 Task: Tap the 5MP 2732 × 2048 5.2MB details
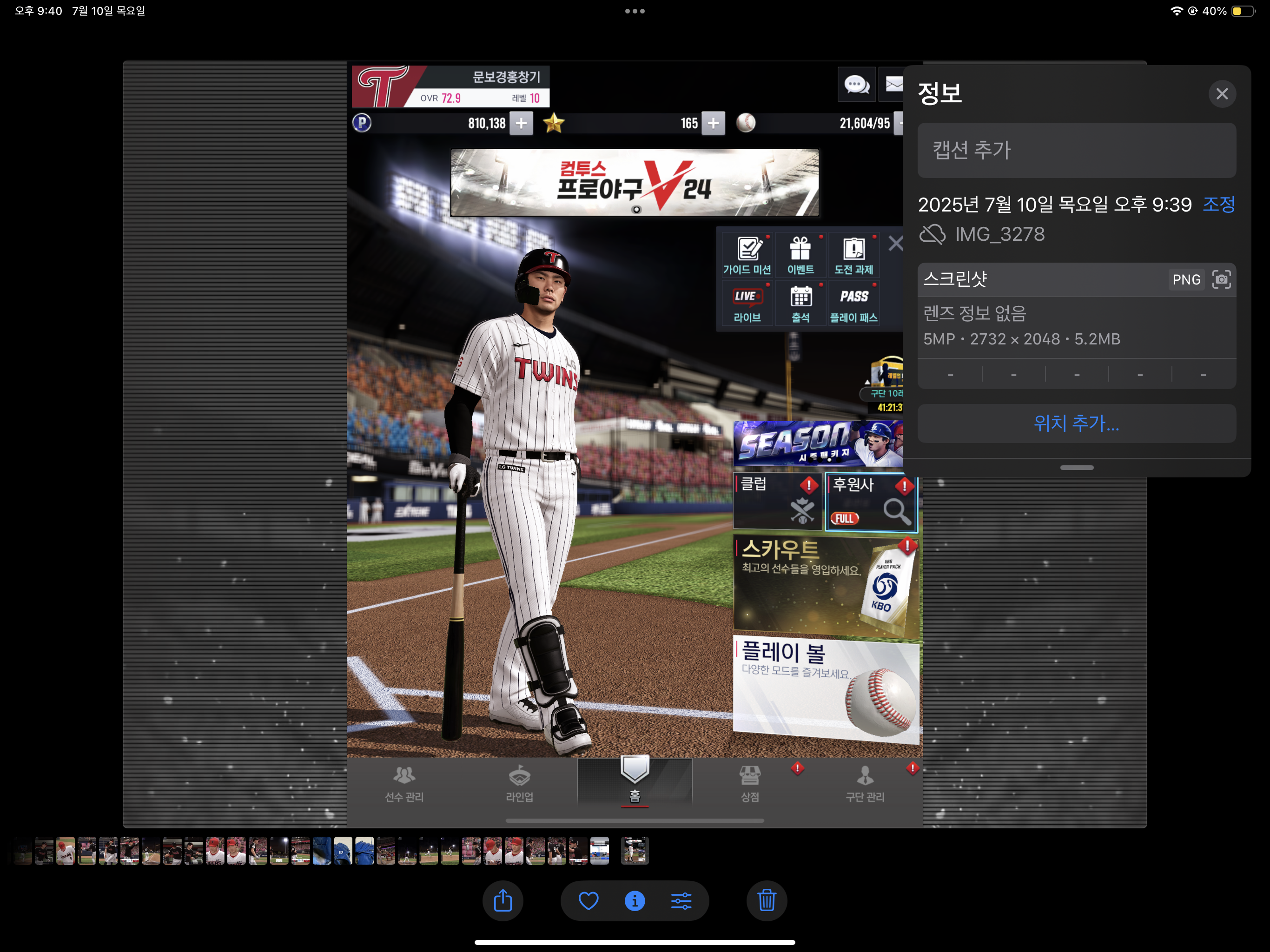(1021, 339)
